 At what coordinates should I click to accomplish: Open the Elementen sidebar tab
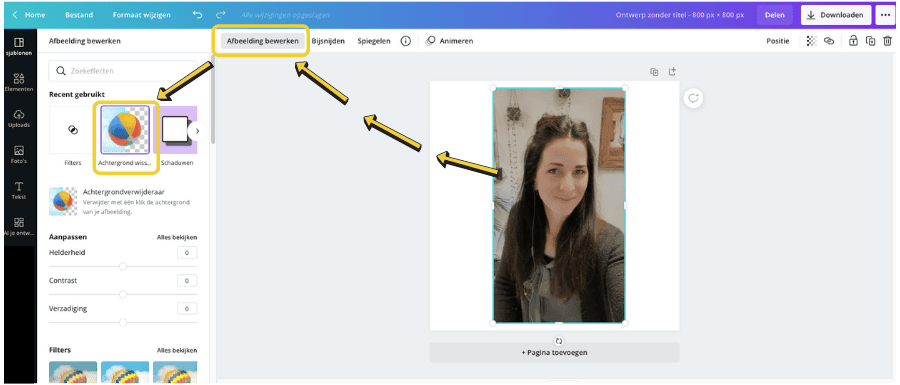coord(19,82)
